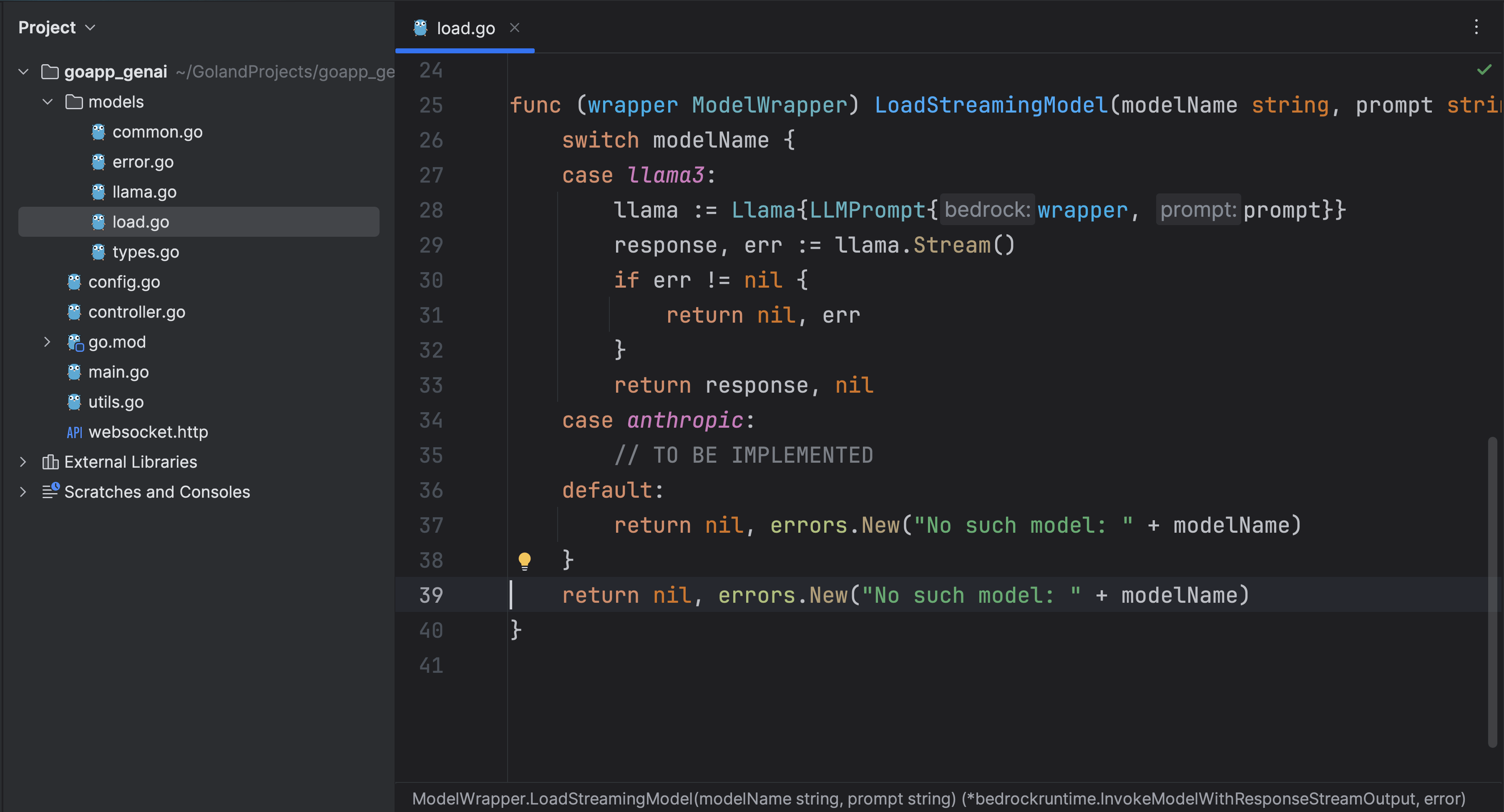This screenshot has width=1504, height=812.
Task: Click the gopher icon beside llama.go
Action: pos(98,192)
